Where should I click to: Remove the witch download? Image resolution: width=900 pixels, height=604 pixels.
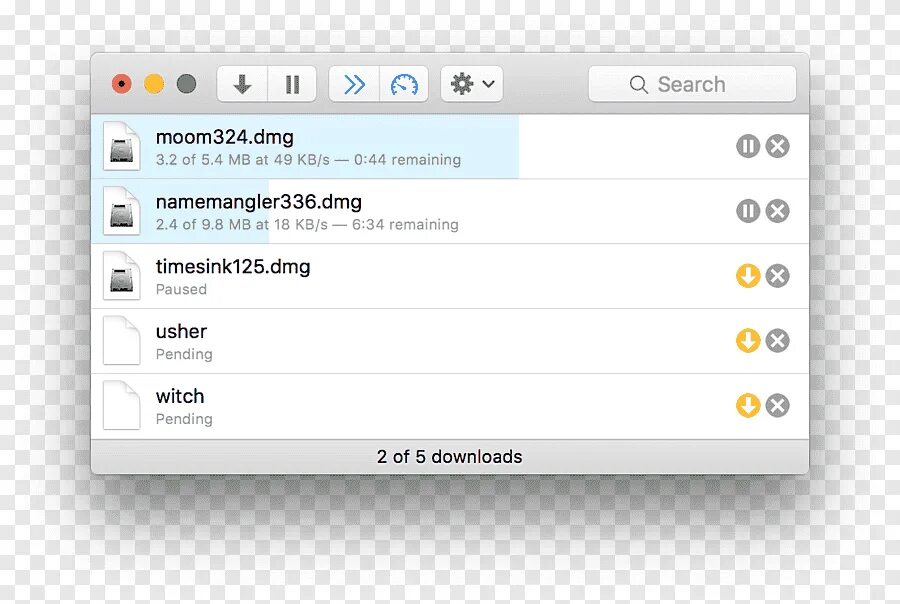[778, 406]
